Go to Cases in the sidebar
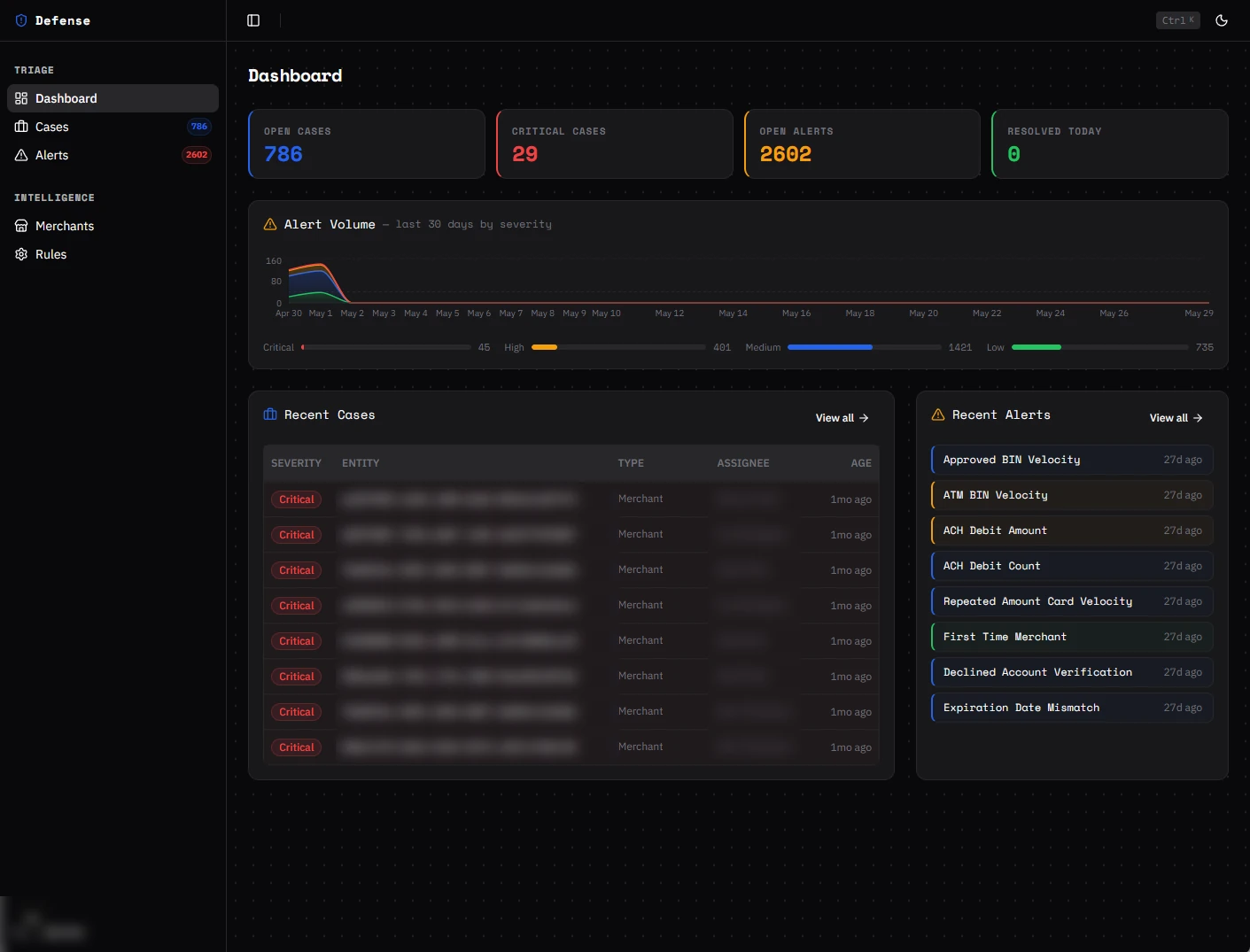This screenshot has width=1250, height=952. click(x=113, y=127)
